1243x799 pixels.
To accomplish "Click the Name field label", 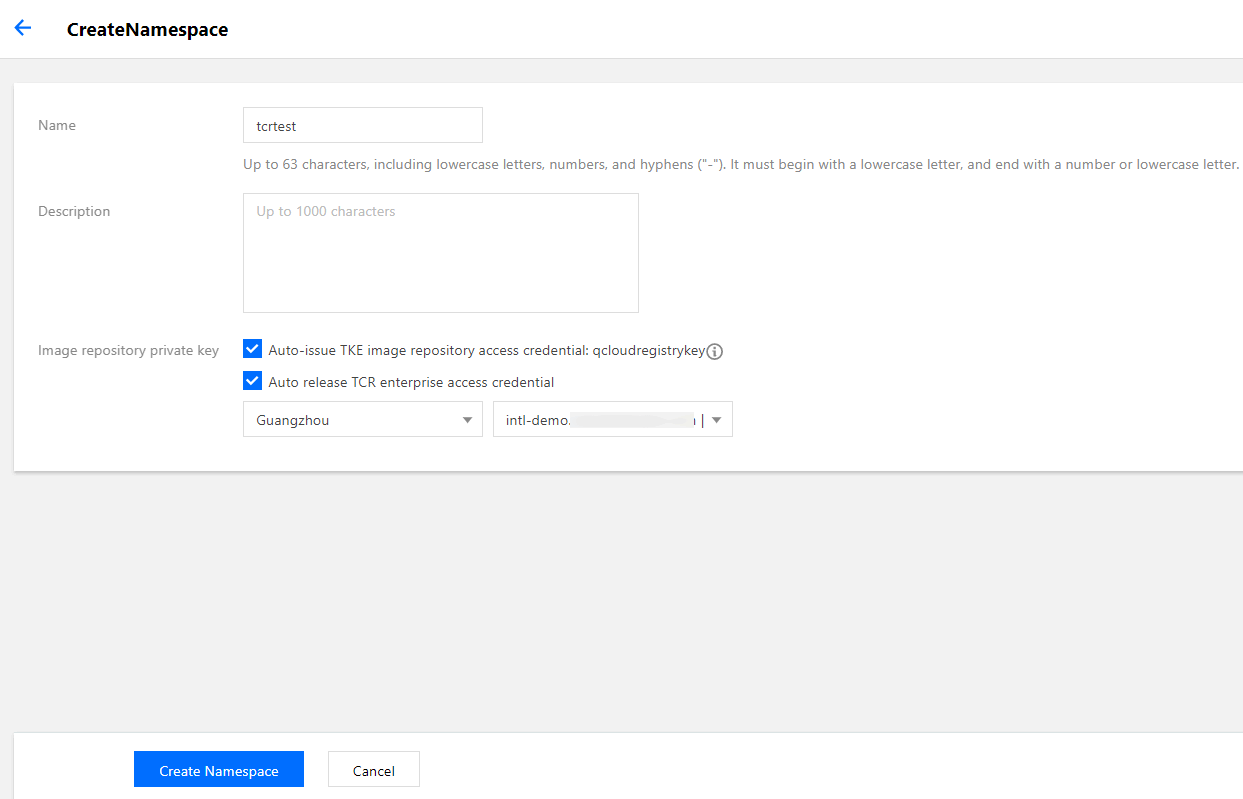I will pyautogui.click(x=57, y=126).
